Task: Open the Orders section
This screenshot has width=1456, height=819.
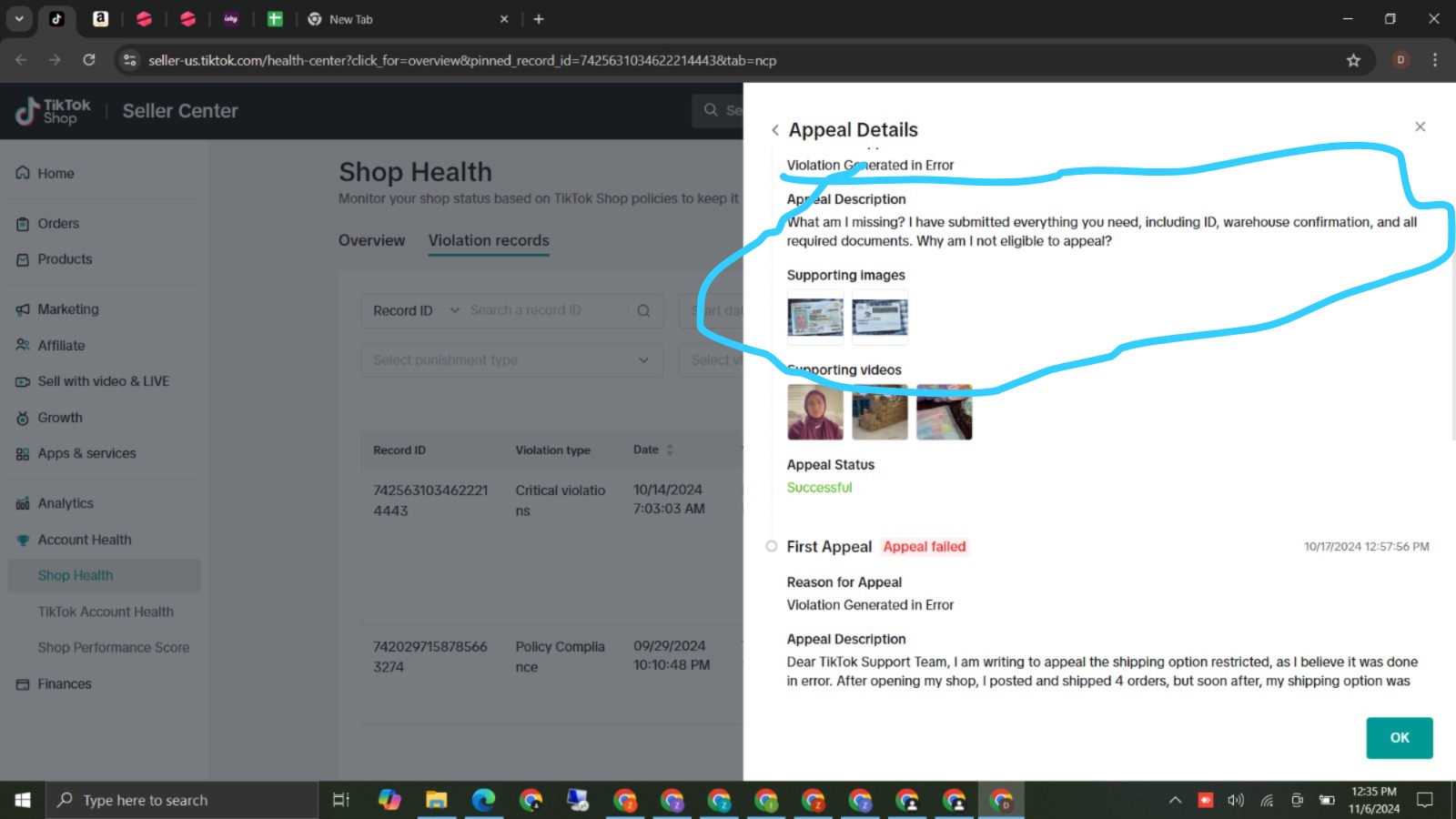Action: [x=57, y=223]
